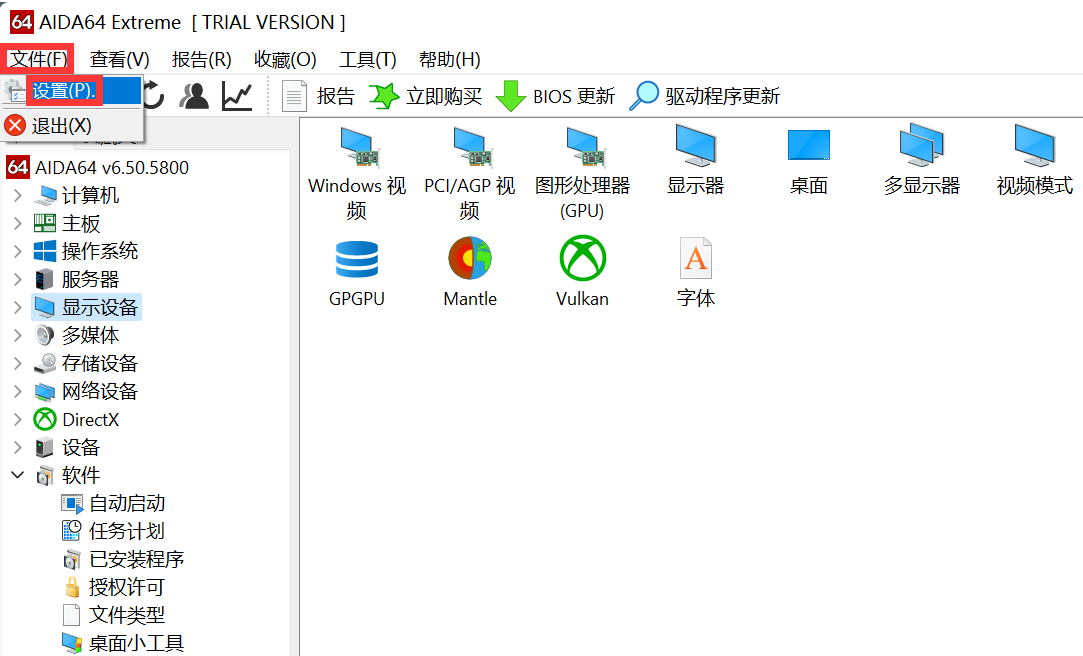Click the BIOS 更新 button

point(556,96)
